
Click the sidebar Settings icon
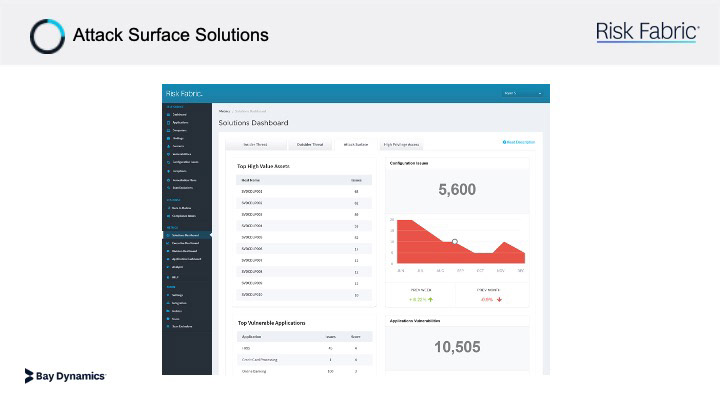coord(168,295)
